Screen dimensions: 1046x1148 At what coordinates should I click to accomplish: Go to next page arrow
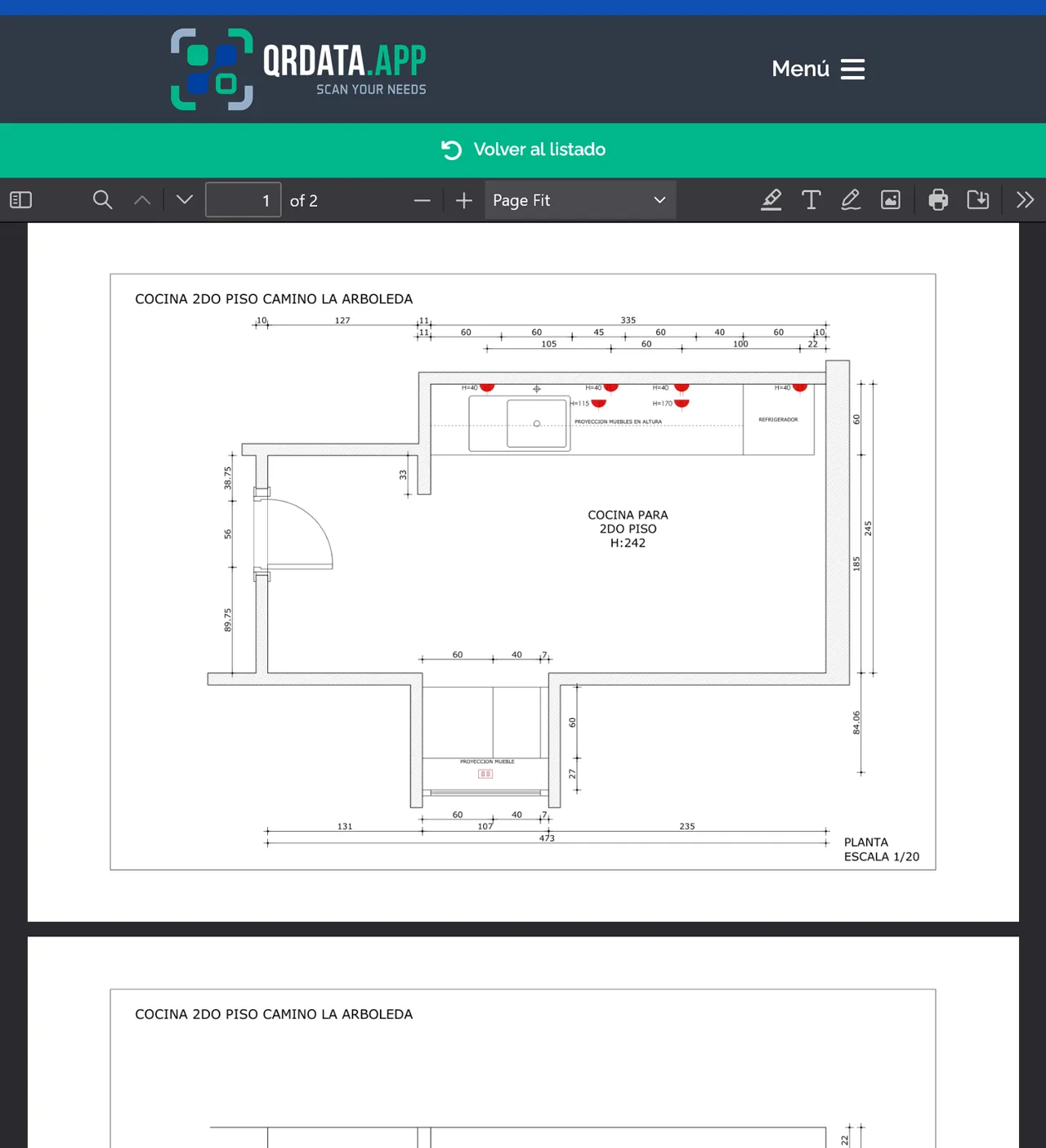tap(185, 200)
